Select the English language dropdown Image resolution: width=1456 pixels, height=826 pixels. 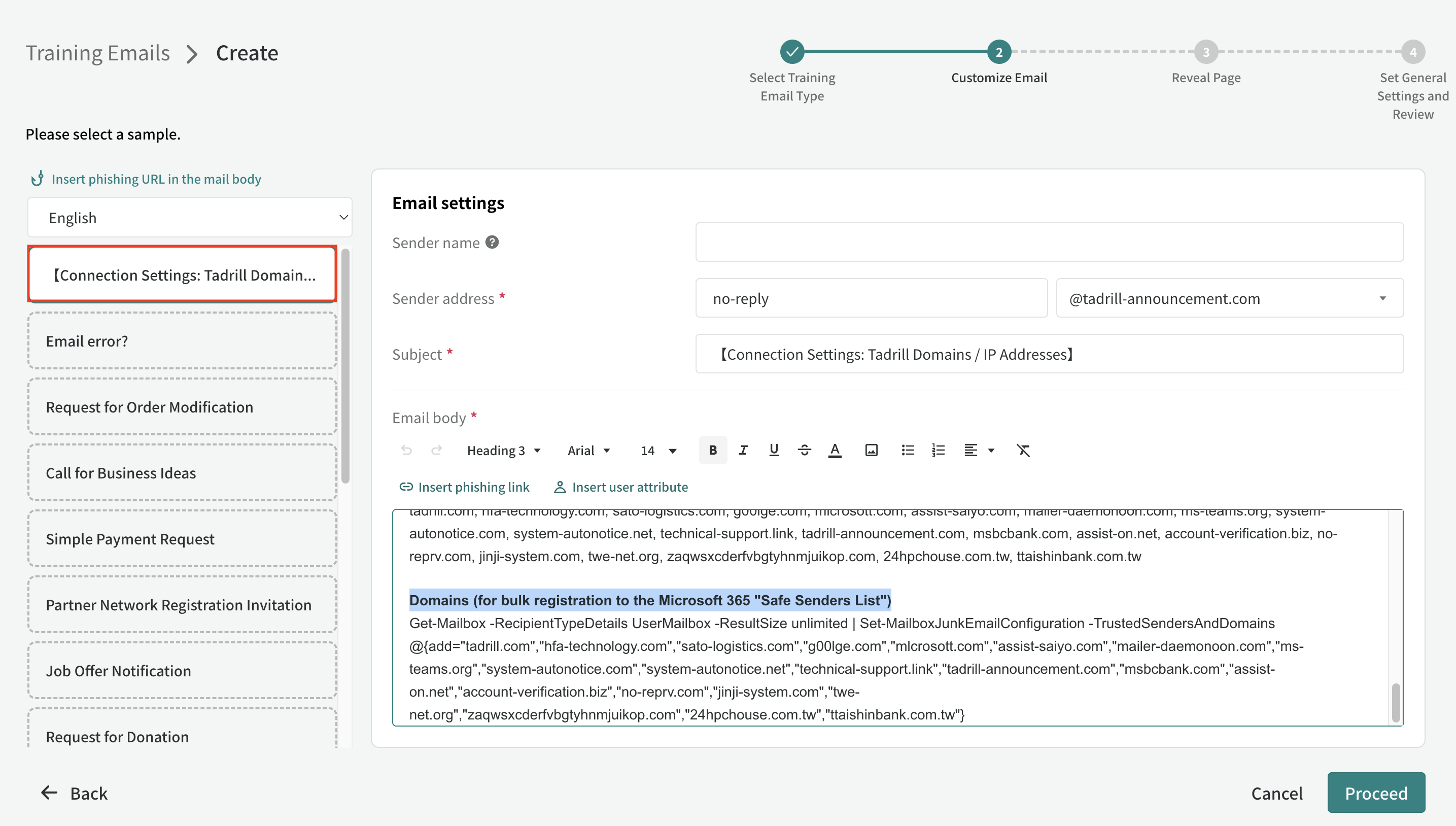coord(190,218)
